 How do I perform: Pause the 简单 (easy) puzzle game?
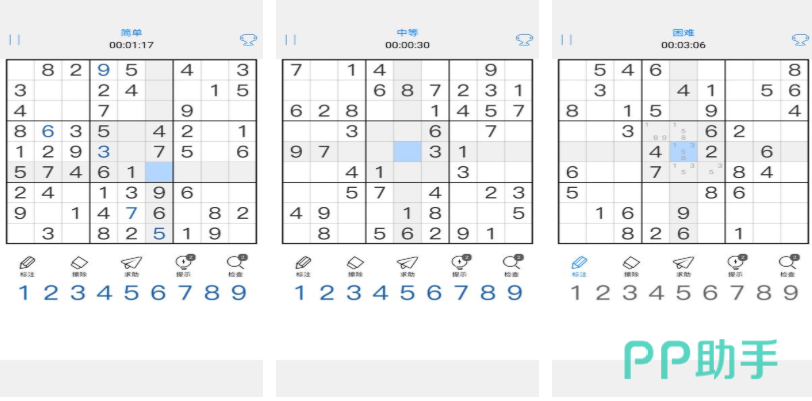[x=15, y=40]
